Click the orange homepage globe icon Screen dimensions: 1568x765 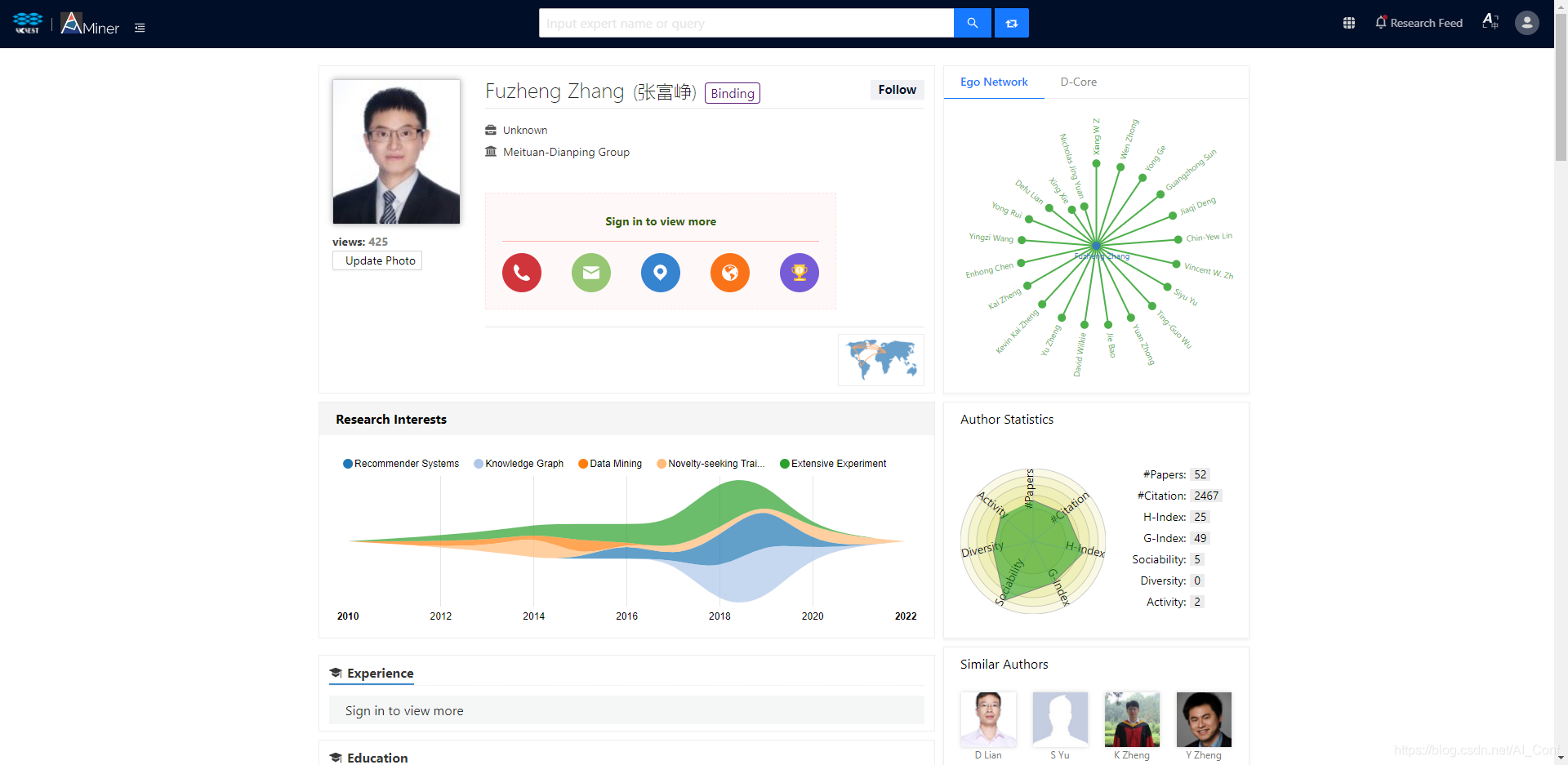tap(730, 273)
